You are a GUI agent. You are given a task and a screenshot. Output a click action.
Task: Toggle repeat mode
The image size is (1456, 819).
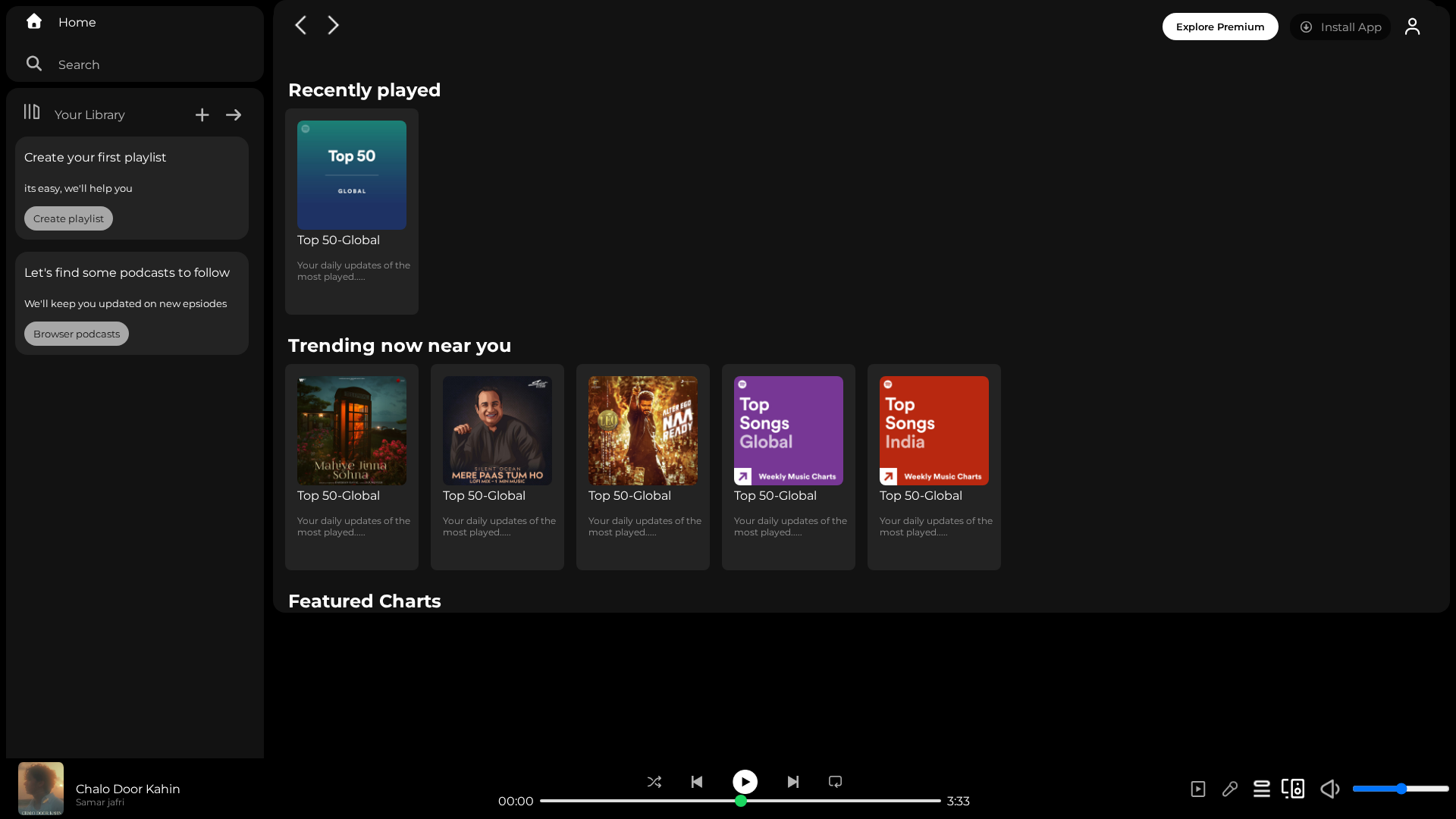(835, 782)
